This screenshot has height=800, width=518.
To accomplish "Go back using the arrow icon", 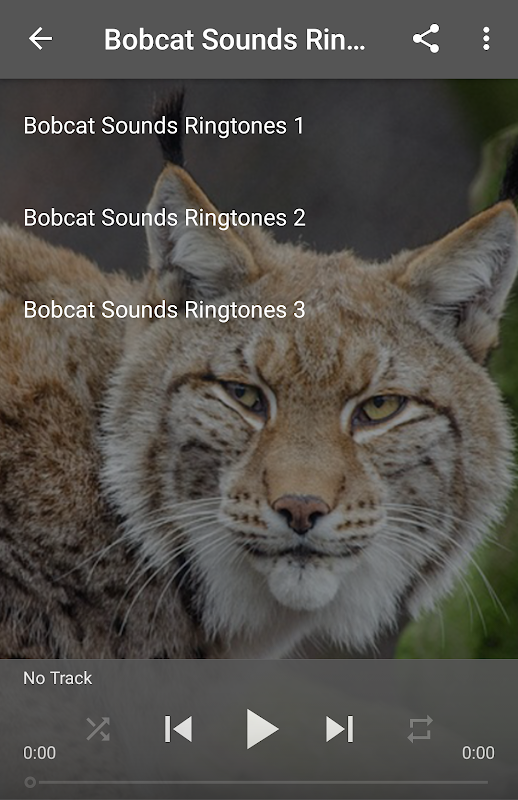I will click(40, 39).
